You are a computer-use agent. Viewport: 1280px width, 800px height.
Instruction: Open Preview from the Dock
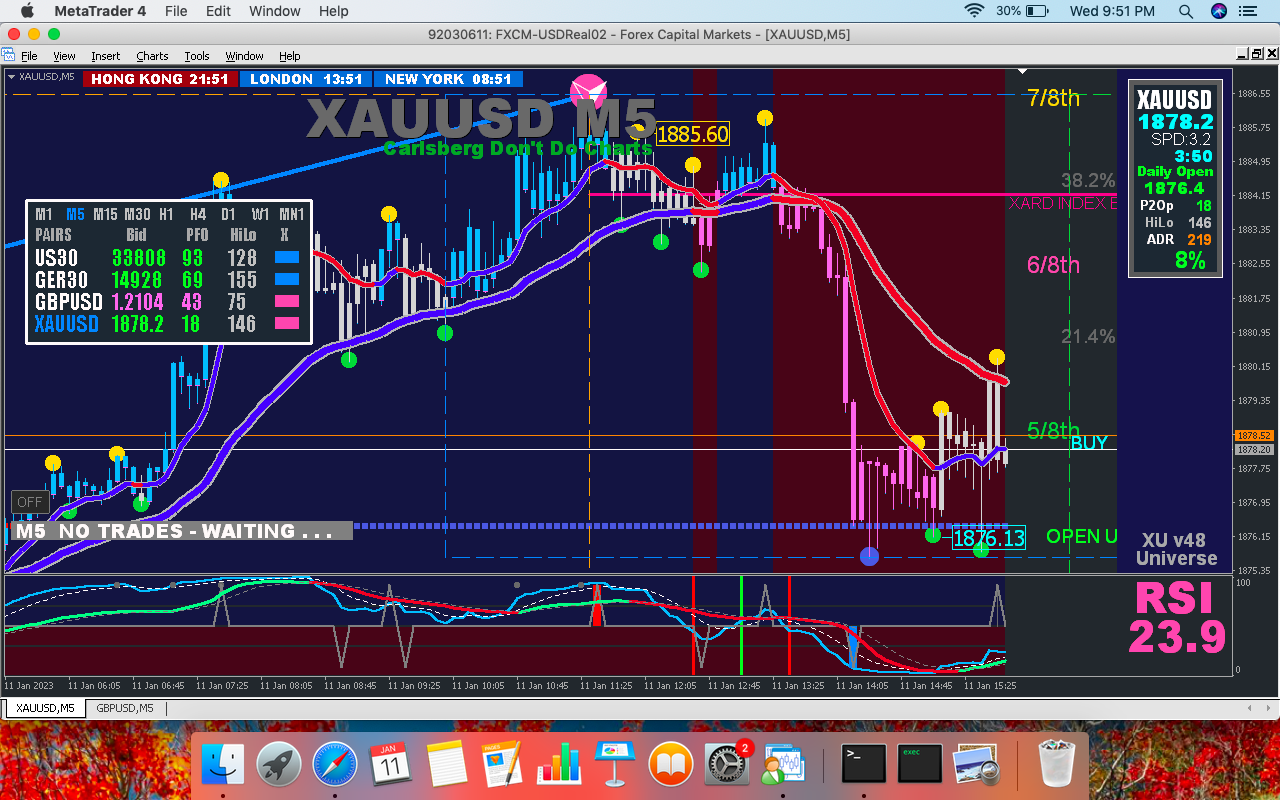coord(975,765)
